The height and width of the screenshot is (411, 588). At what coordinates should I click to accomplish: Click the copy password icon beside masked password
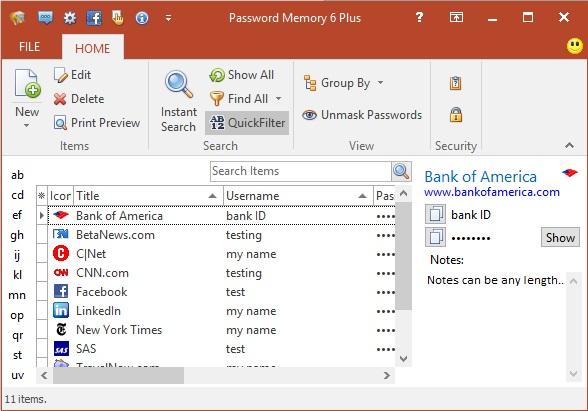click(x=435, y=237)
